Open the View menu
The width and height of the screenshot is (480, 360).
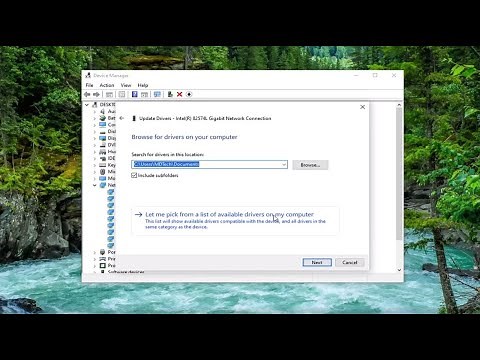pyautogui.click(x=126, y=85)
